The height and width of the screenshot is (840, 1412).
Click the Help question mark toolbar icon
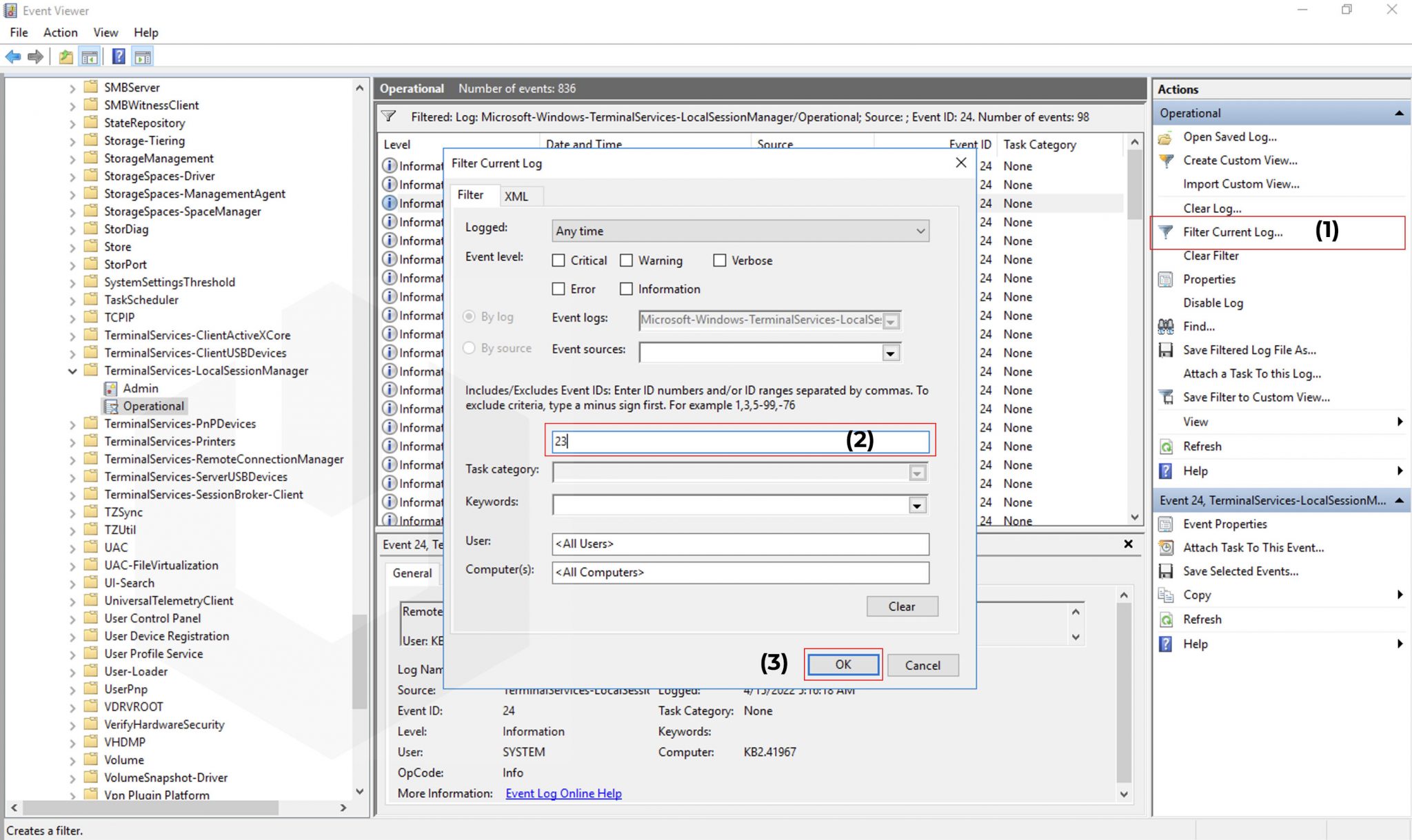coord(119,57)
